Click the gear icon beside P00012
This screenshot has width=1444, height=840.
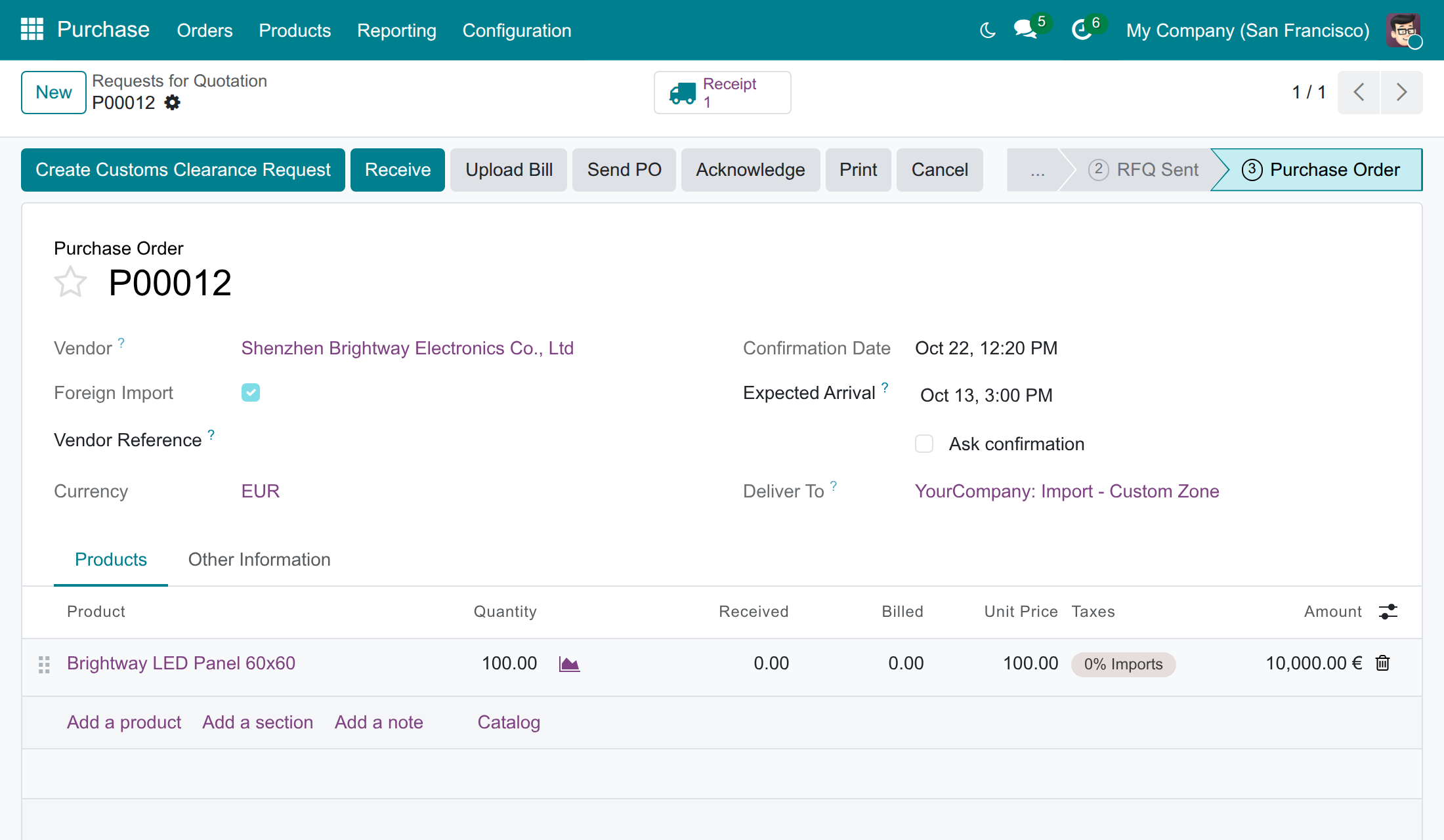(x=172, y=103)
